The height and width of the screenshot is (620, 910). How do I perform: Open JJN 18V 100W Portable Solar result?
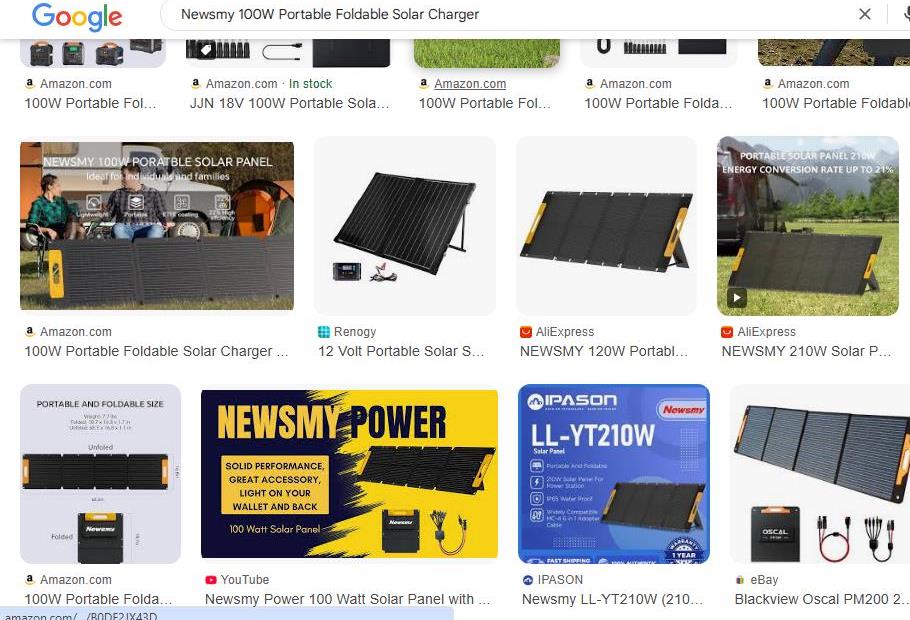(x=290, y=103)
